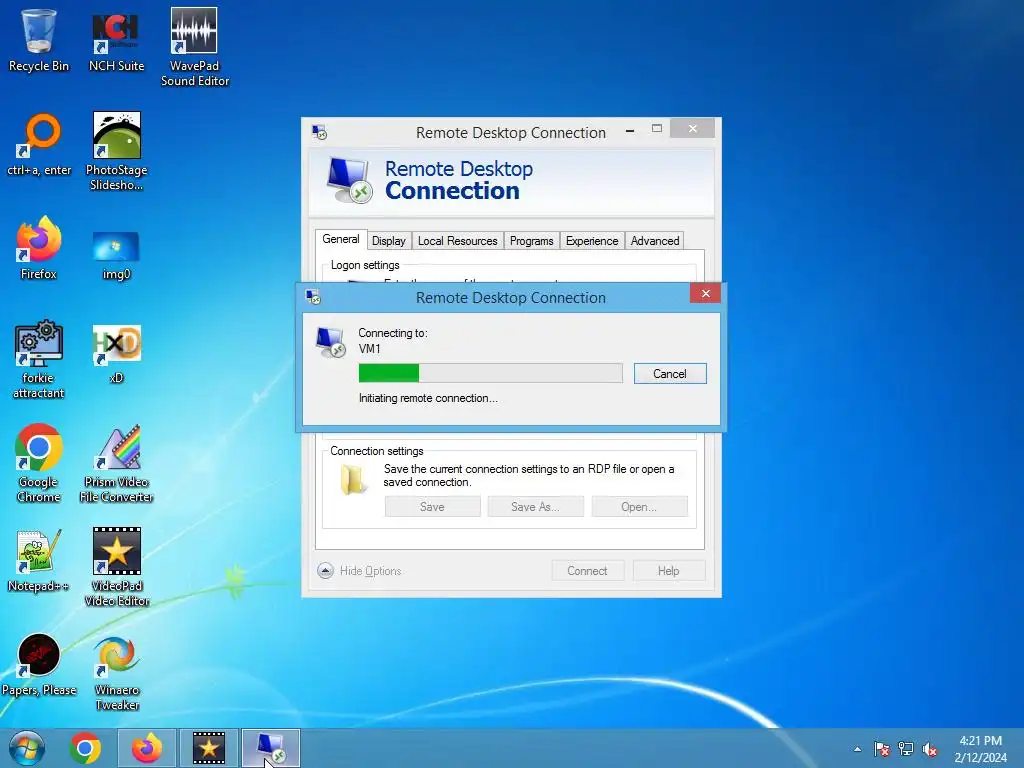Collapse settings with Hide Options
Image resolution: width=1024 pixels, height=768 pixels.
pos(360,571)
